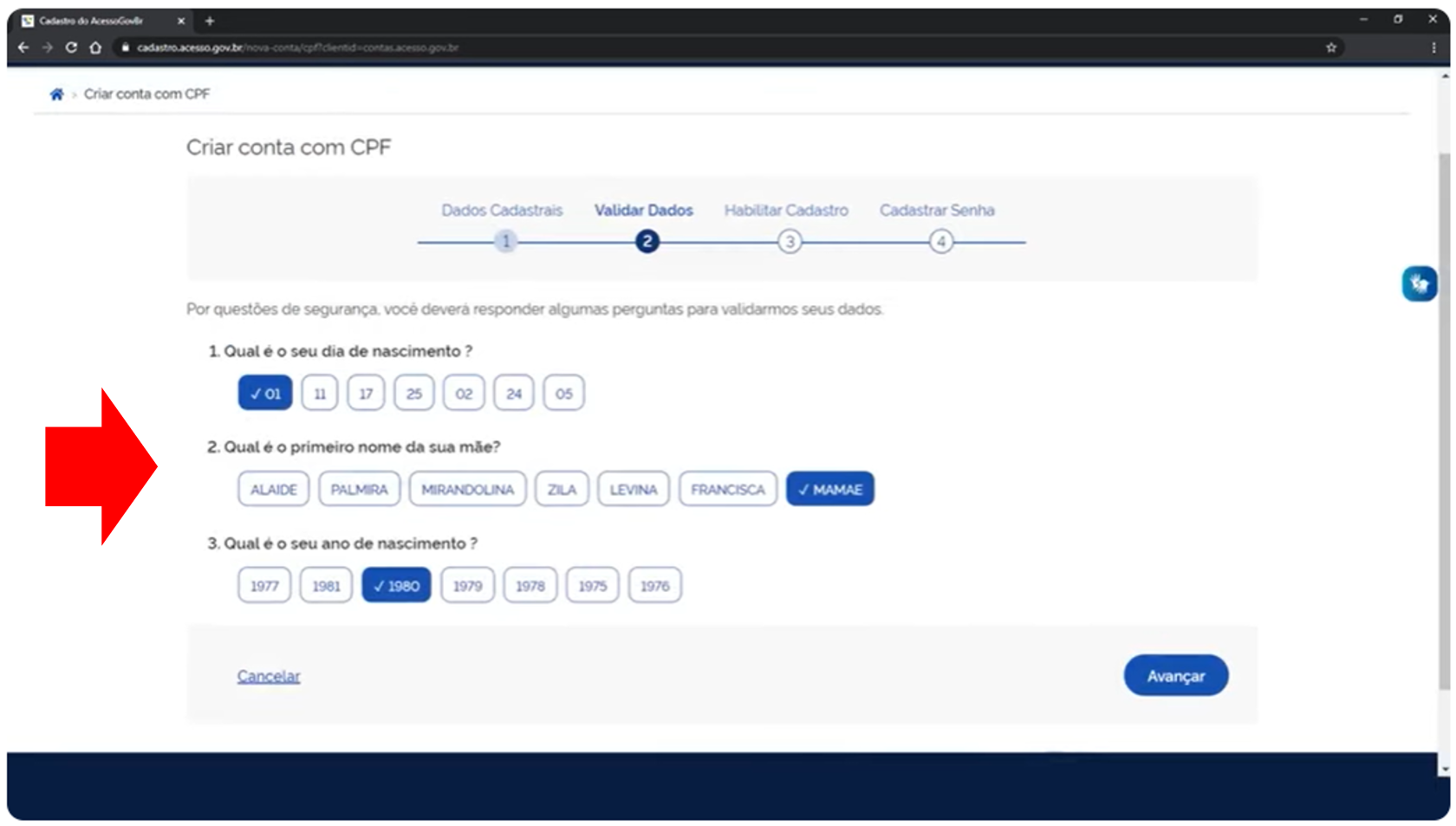This screenshot has height=826, width=1456.
Task: Click the home breadcrumb icon
Action: pos(56,94)
